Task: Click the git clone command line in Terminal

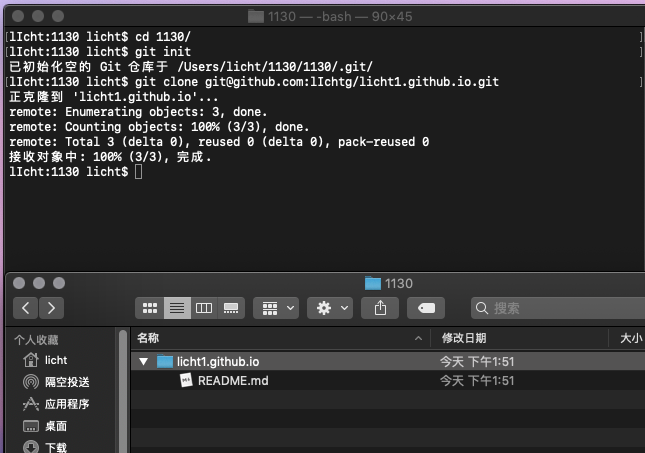Action: [x=254, y=81]
